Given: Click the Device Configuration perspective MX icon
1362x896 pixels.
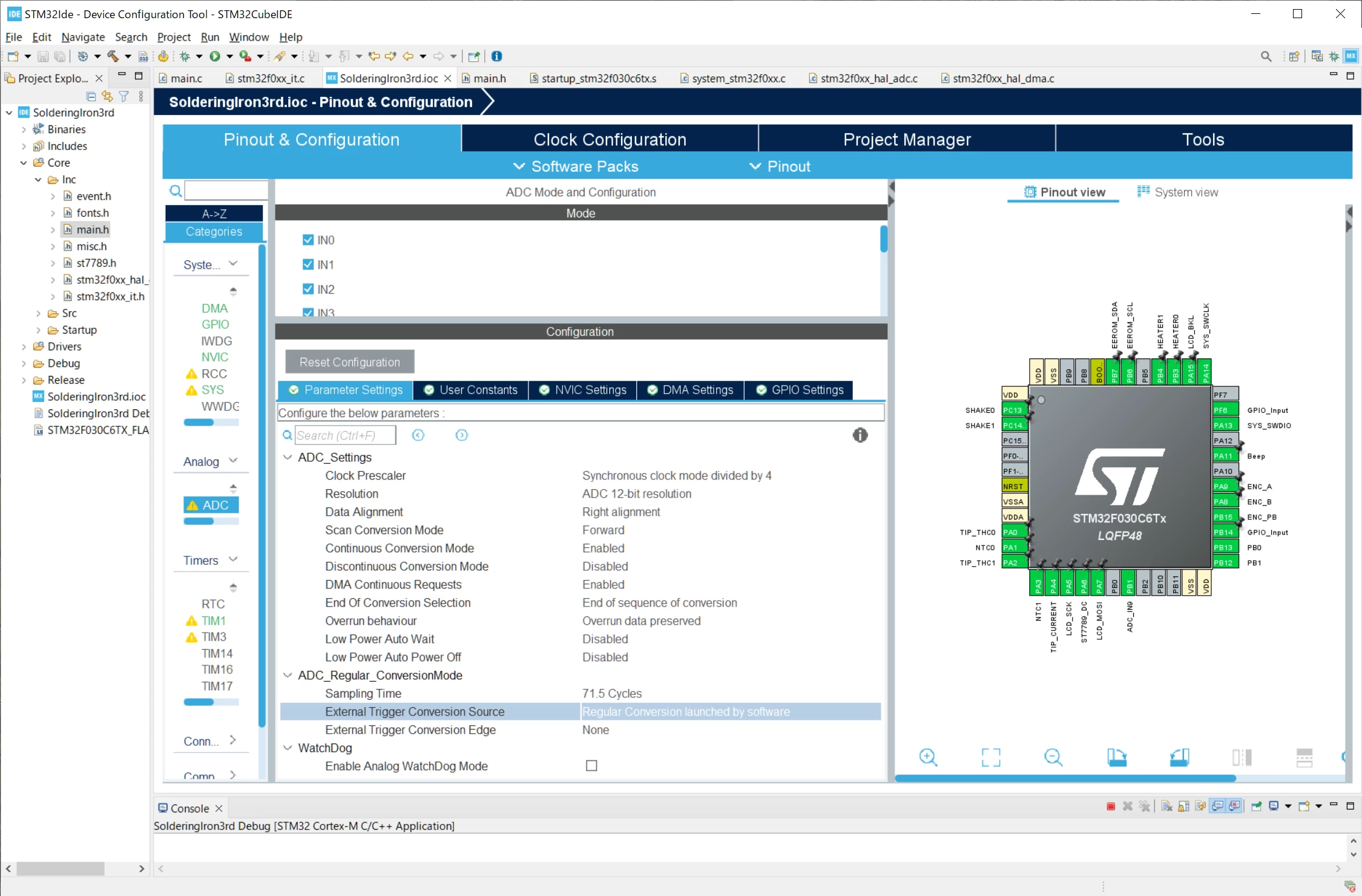Looking at the screenshot, I should pos(1351,56).
